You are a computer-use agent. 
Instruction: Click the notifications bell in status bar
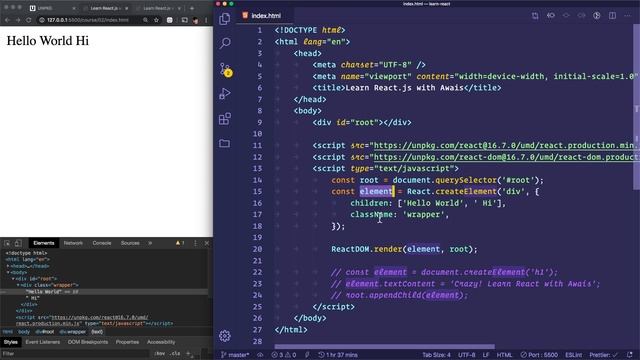coord(630,355)
